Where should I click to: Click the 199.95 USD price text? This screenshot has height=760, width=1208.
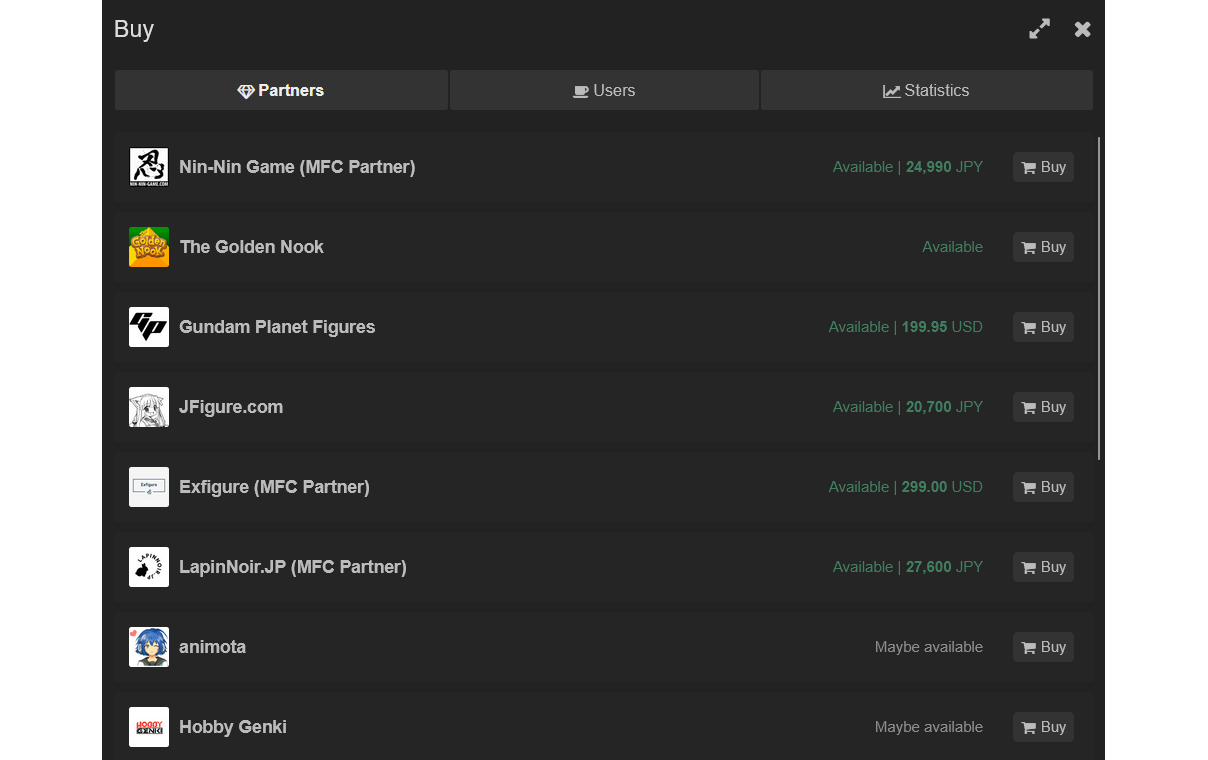(x=942, y=327)
